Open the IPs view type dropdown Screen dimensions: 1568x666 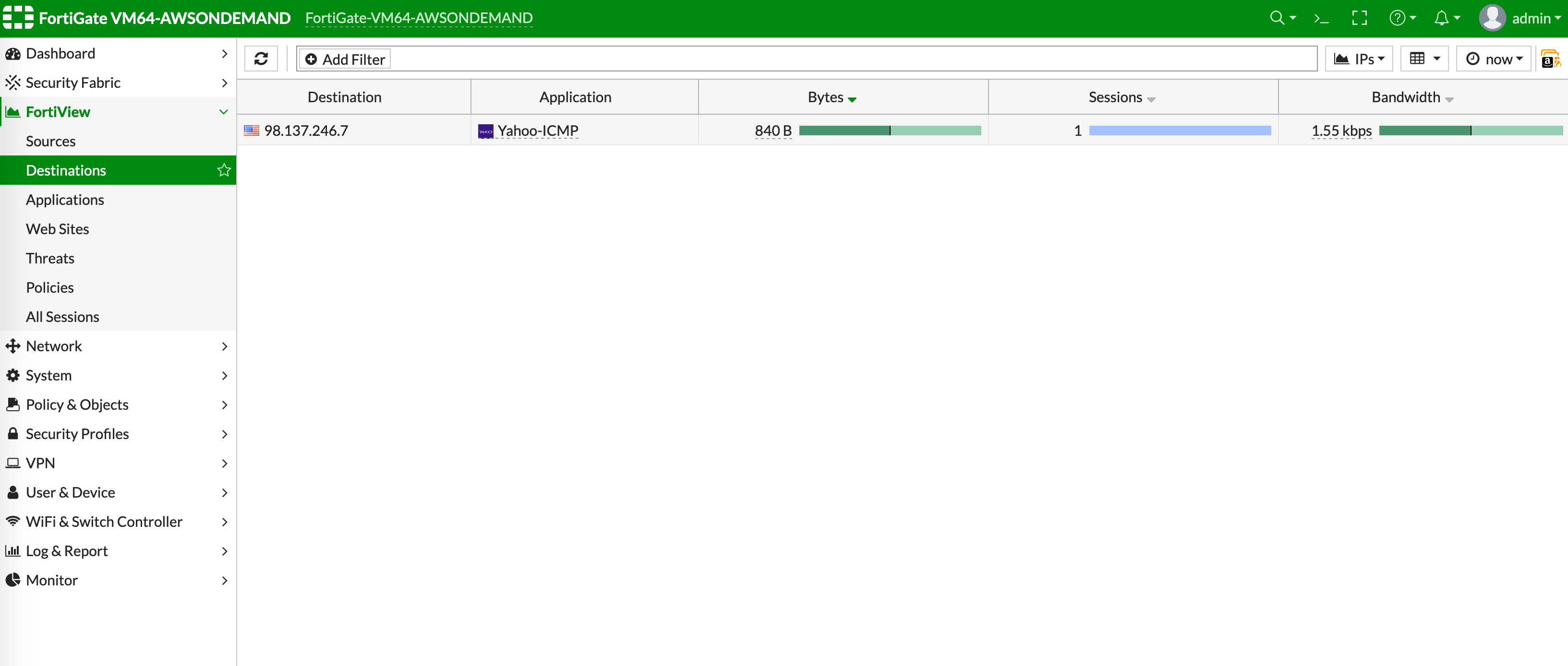pyautogui.click(x=1359, y=59)
